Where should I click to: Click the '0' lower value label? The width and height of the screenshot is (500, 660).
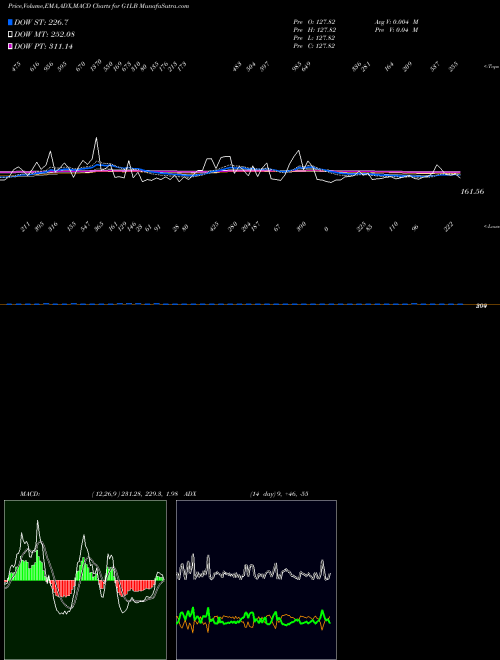coord(327,229)
